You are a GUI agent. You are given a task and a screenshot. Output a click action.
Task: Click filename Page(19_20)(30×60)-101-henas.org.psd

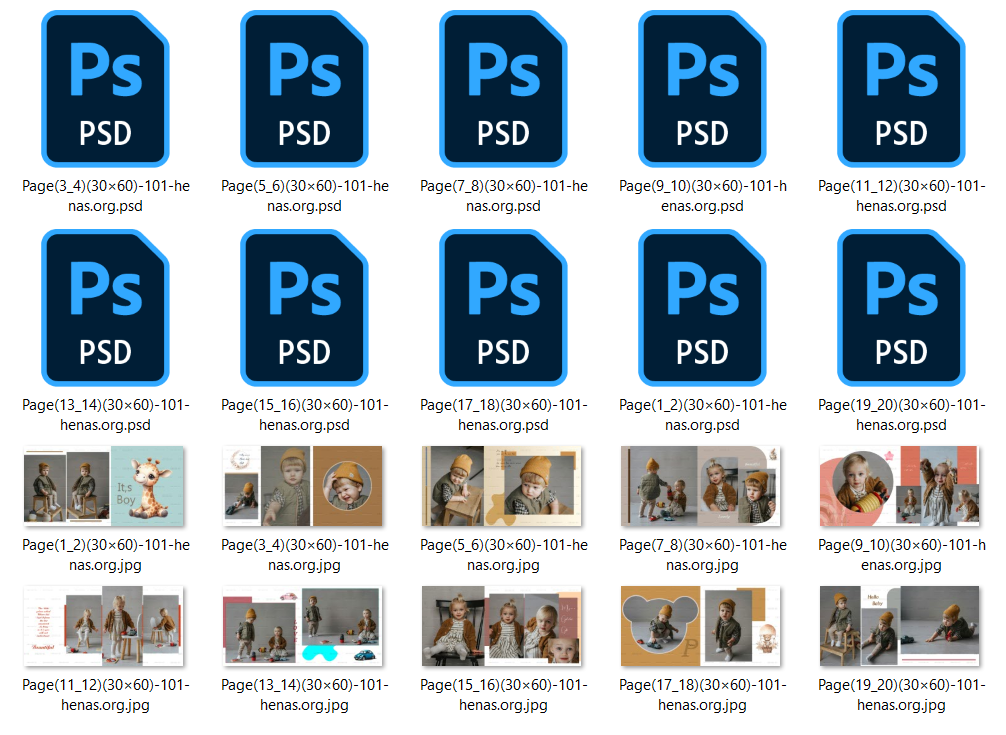point(901,415)
